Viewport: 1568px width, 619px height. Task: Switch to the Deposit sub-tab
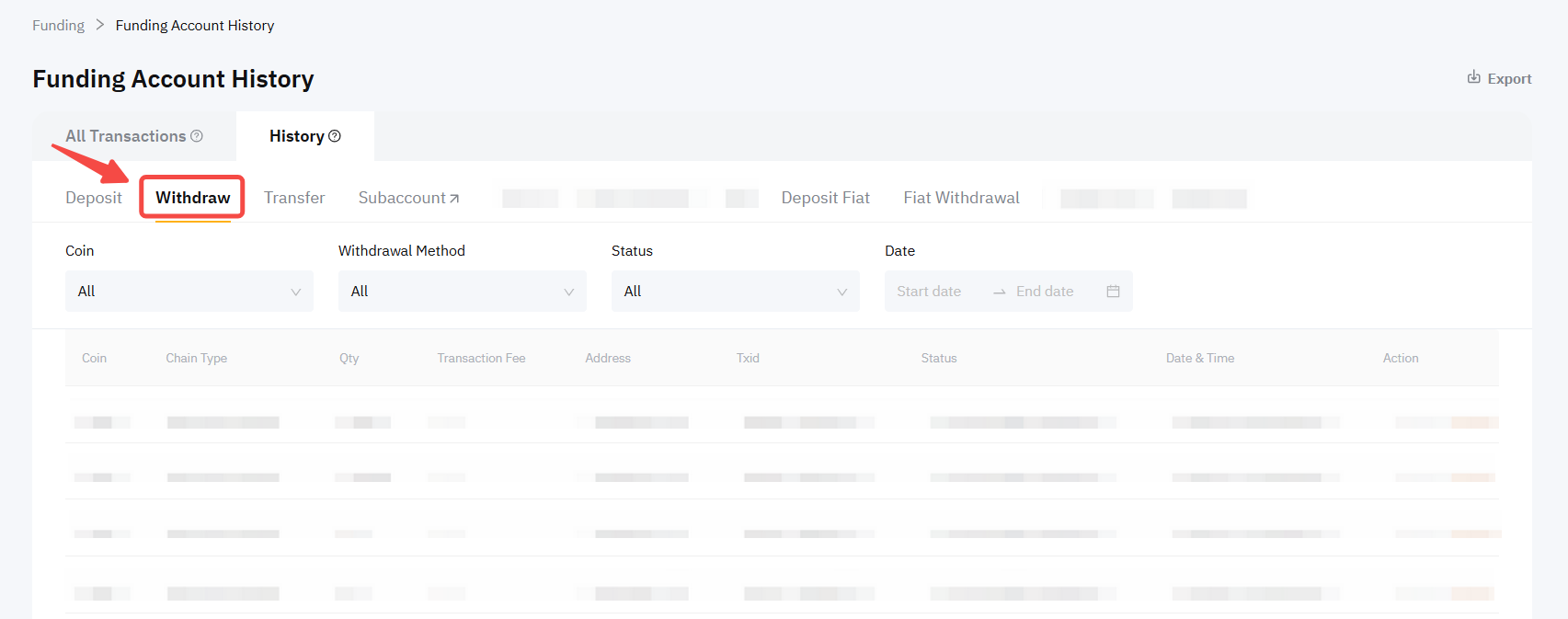click(x=93, y=198)
